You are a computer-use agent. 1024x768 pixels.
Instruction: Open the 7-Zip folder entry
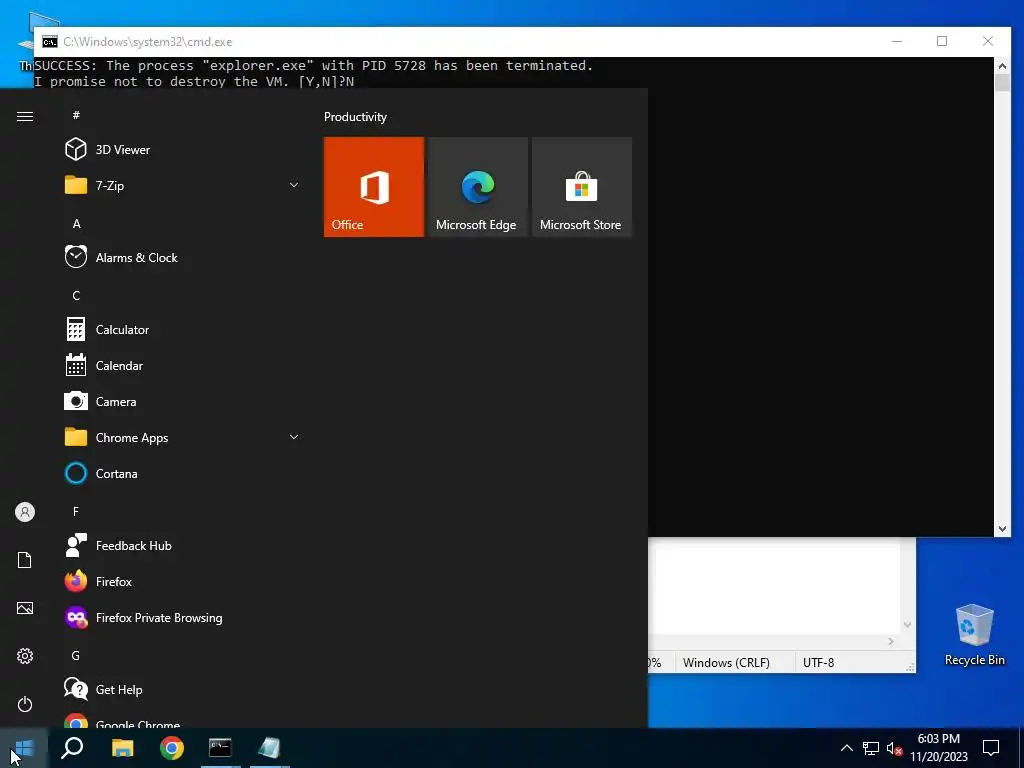(183, 185)
